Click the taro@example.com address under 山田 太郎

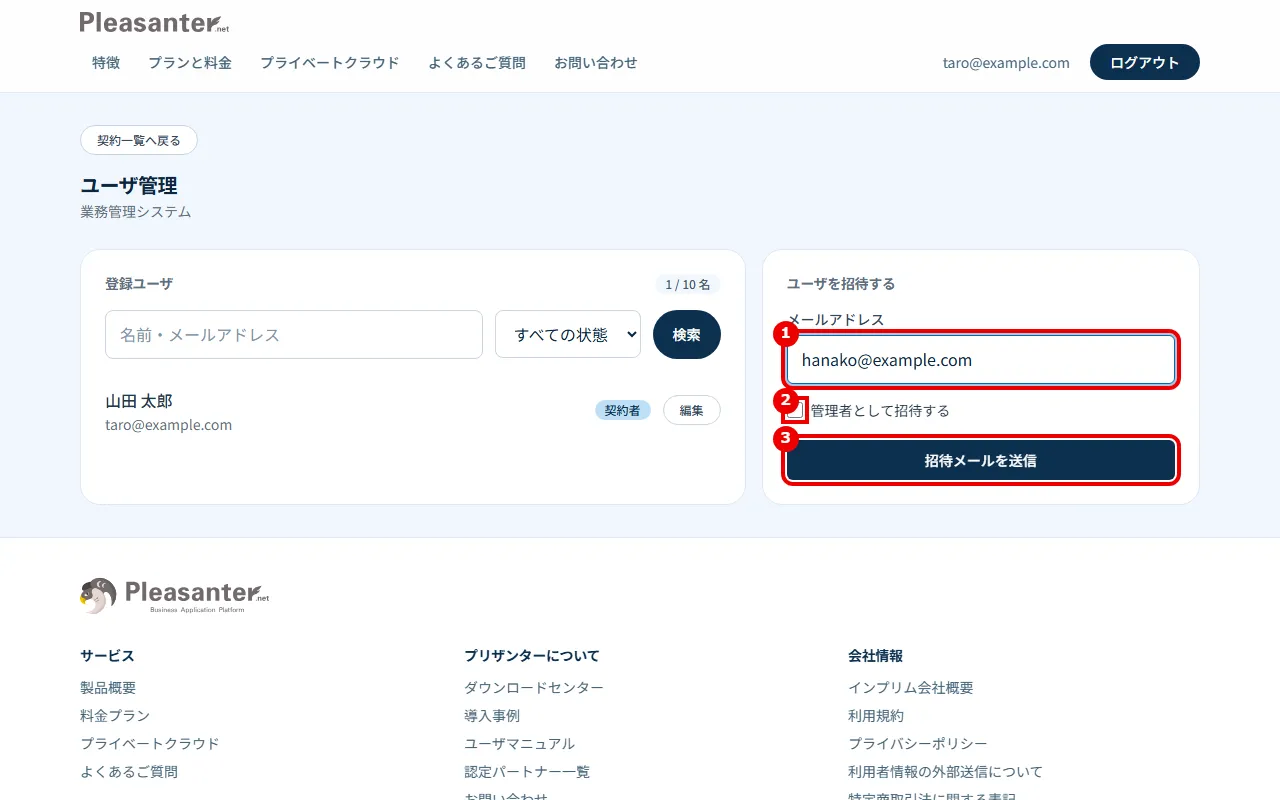[x=169, y=425]
